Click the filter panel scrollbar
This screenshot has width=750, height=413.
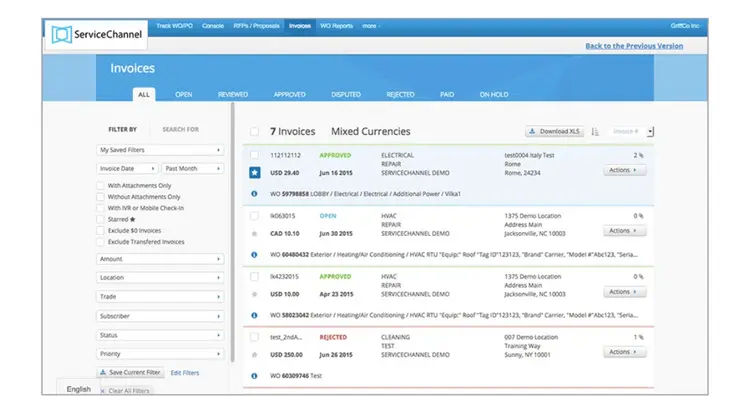232,233
